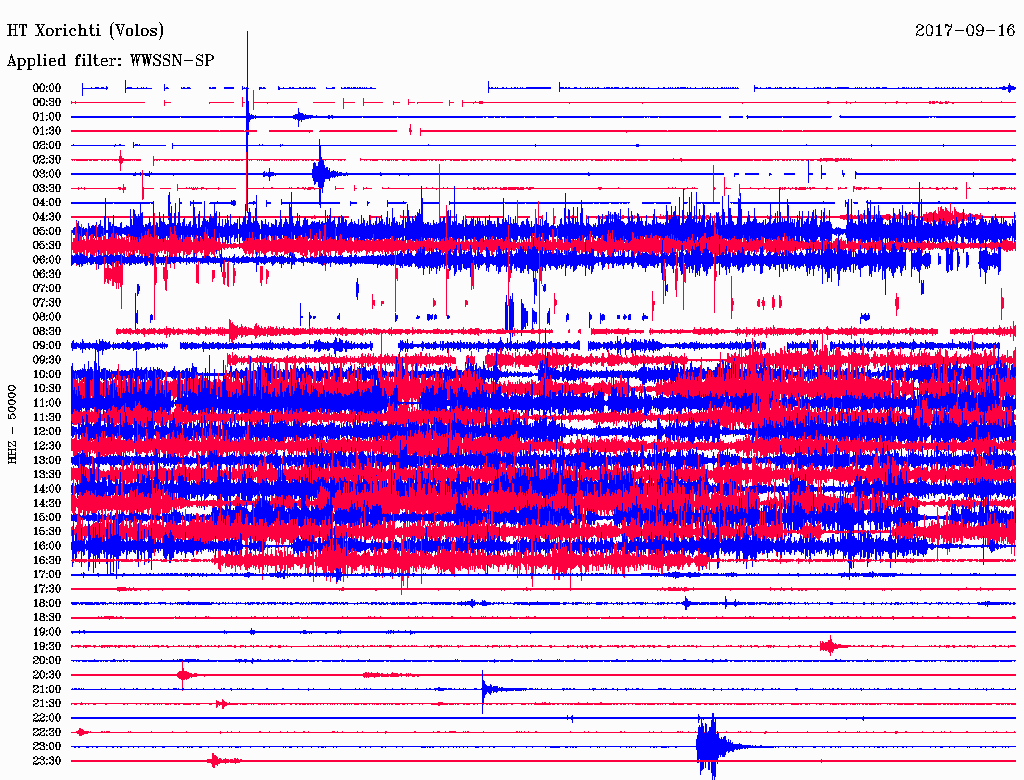Select the 12:30 time label
The height and width of the screenshot is (780, 1024).
[x=47, y=446]
